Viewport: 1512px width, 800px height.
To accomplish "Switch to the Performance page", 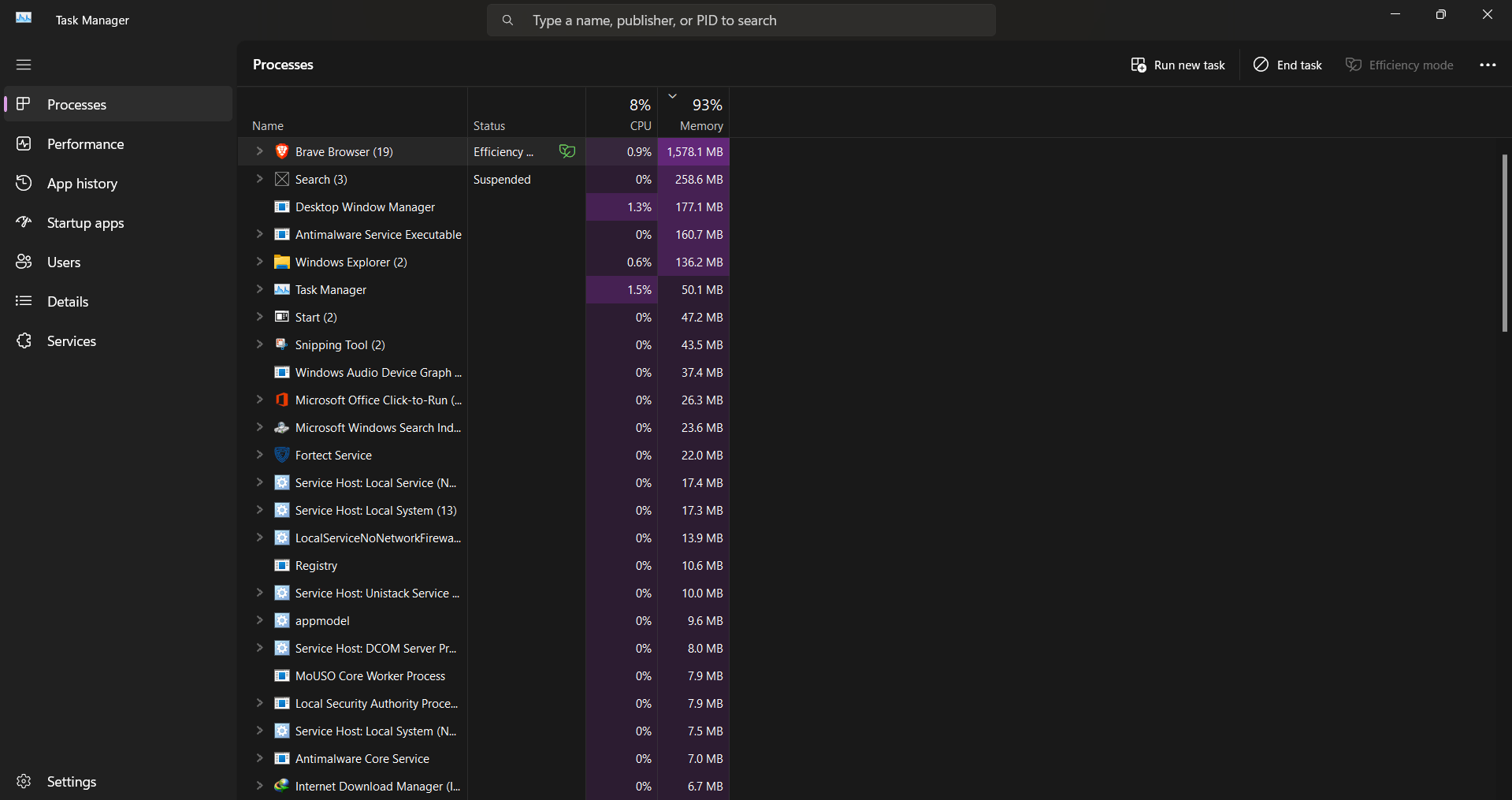I will pyautogui.click(x=118, y=143).
